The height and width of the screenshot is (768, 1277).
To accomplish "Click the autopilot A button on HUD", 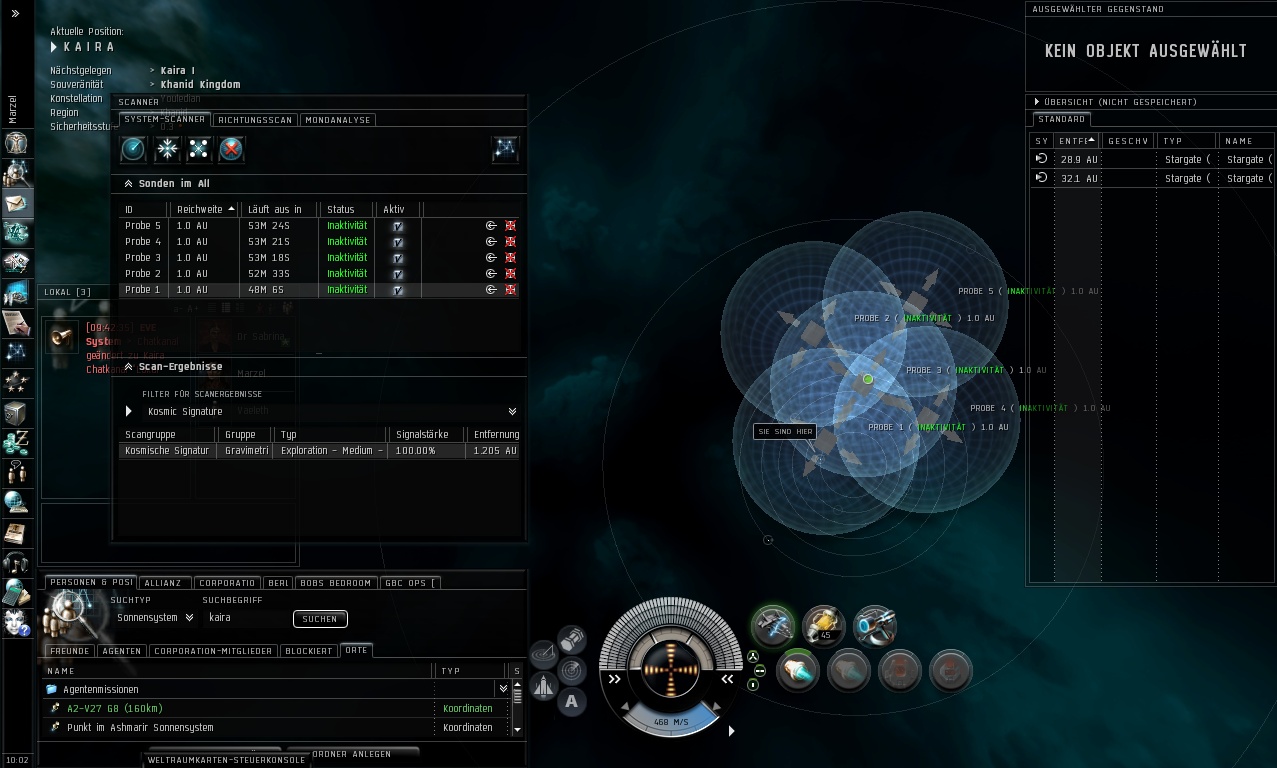I will [571, 701].
